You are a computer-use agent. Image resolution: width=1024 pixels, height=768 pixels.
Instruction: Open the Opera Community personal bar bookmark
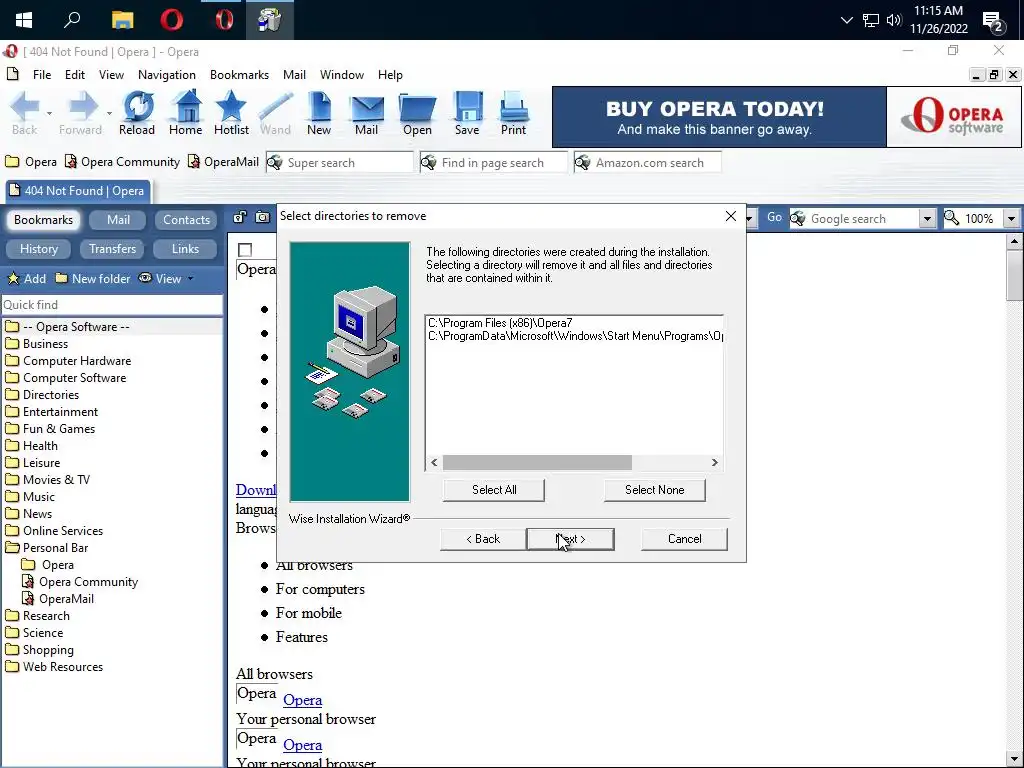coord(122,162)
